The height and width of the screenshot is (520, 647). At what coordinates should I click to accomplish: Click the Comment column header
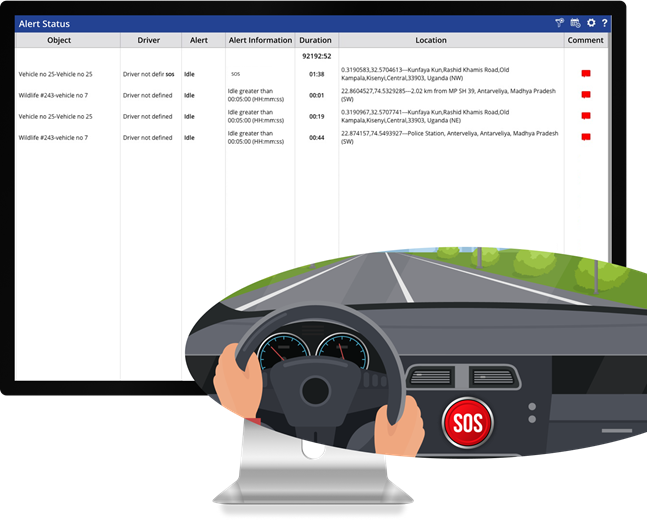pyautogui.click(x=585, y=41)
